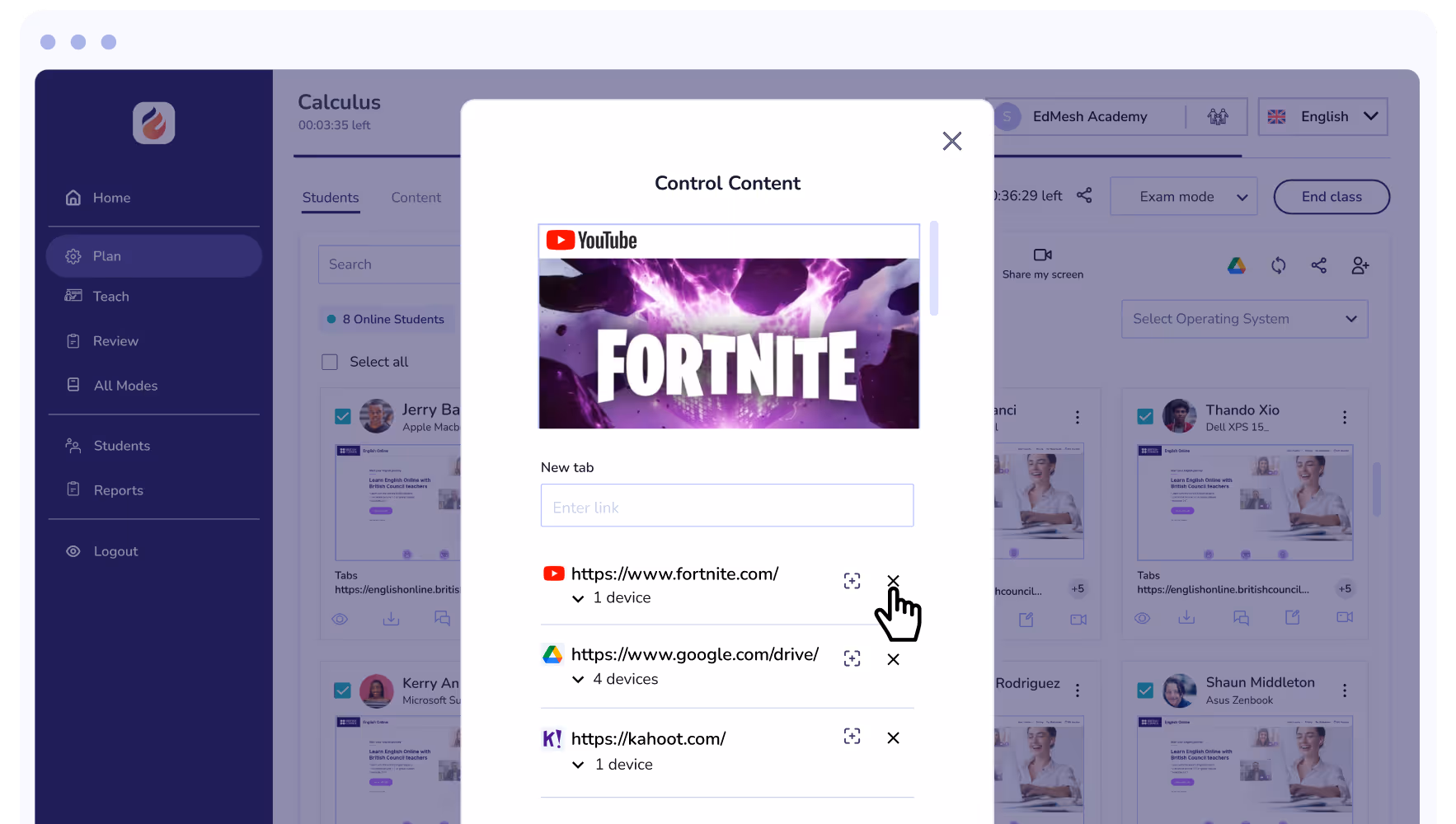Click the share icon beside class timer
1456x824 pixels.
1084,195
